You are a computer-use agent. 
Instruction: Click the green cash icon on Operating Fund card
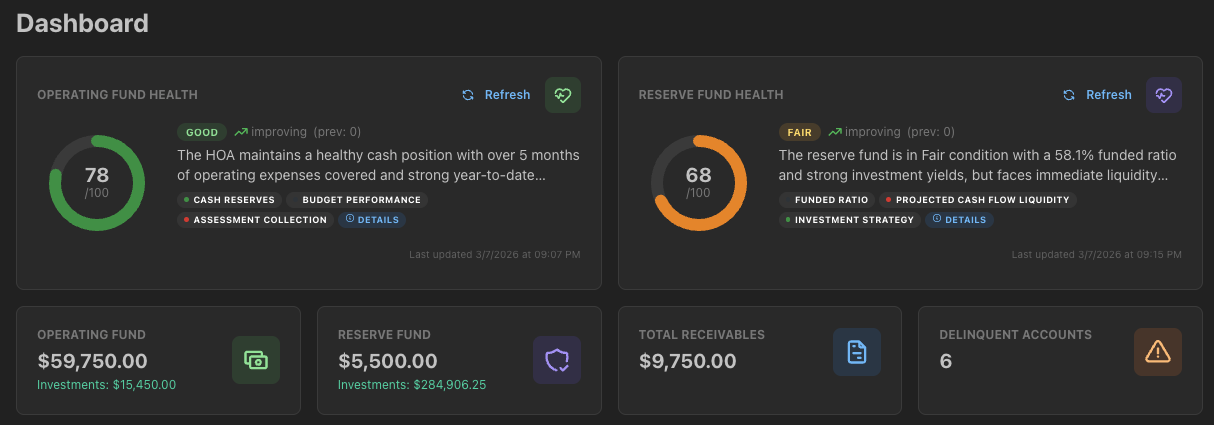tap(256, 360)
